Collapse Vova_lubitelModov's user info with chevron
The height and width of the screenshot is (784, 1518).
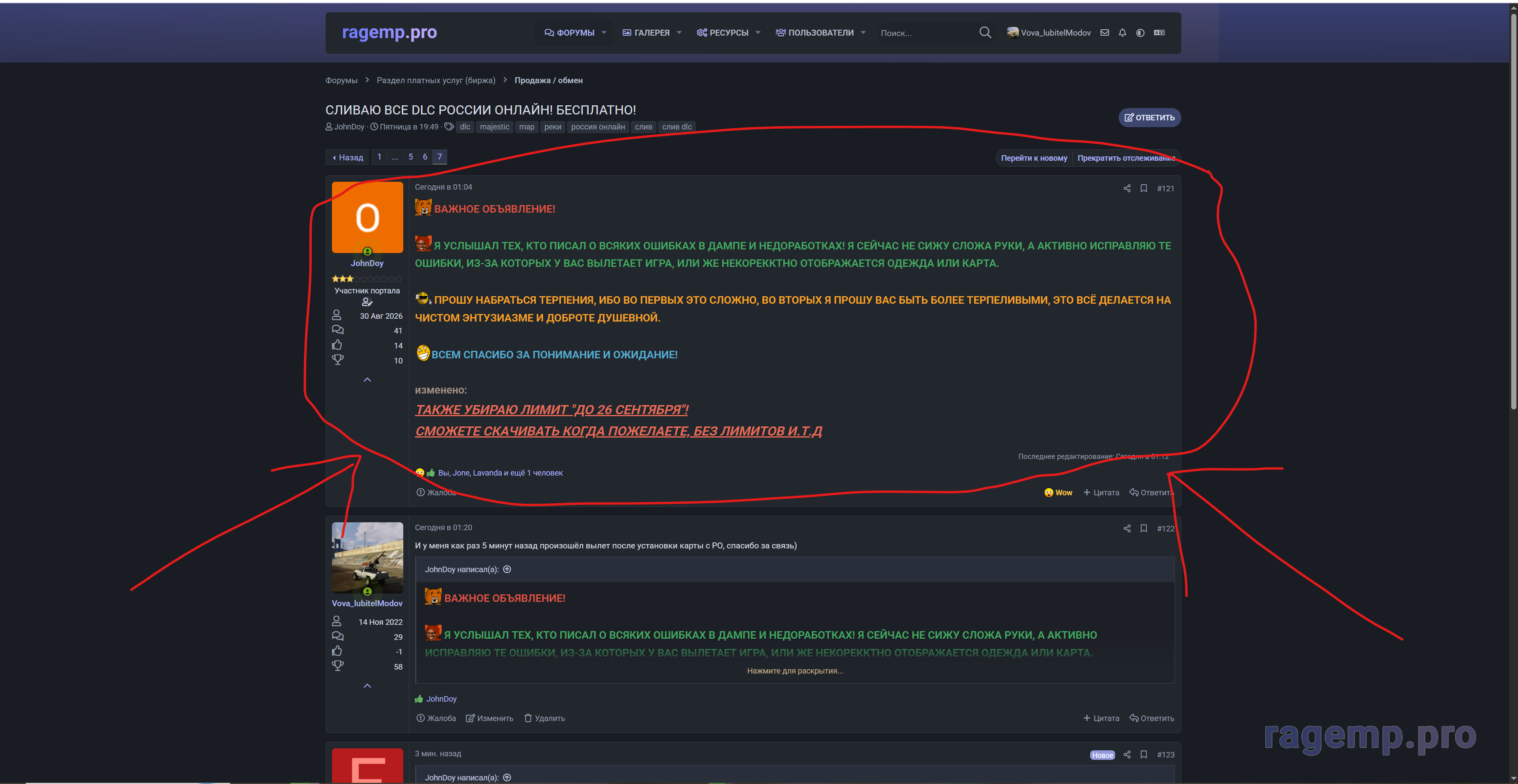coord(367,686)
